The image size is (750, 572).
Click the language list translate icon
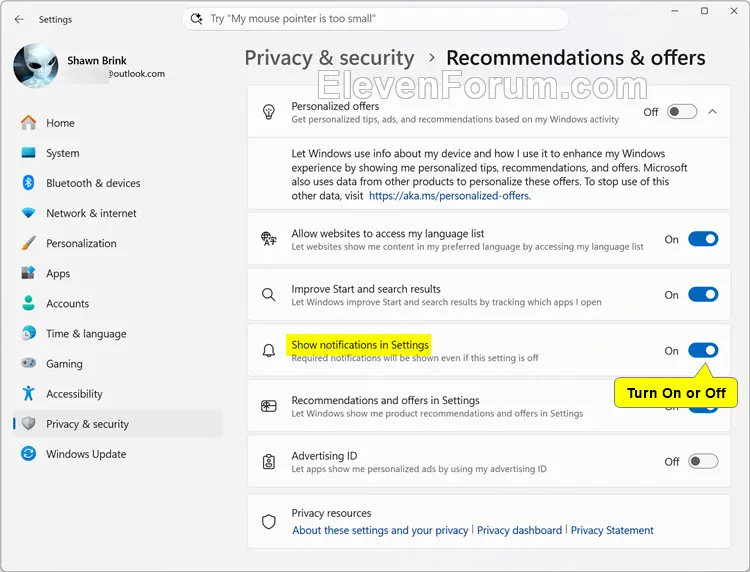[x=269, y=239]
